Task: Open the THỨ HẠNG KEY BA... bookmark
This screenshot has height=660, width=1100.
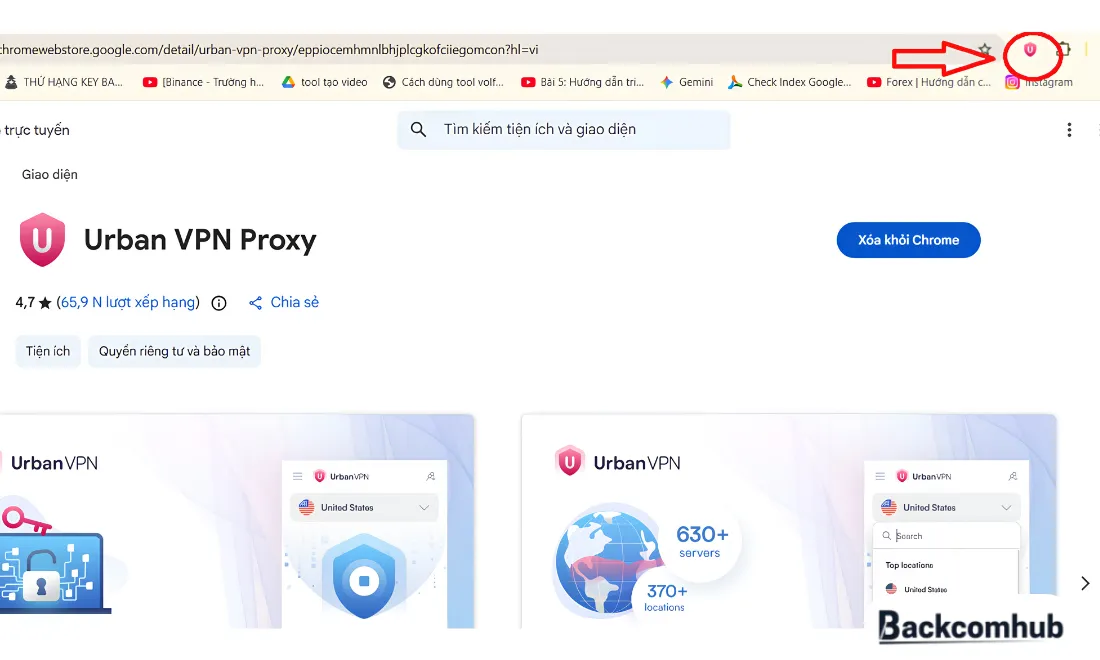Action: point(65,82)
